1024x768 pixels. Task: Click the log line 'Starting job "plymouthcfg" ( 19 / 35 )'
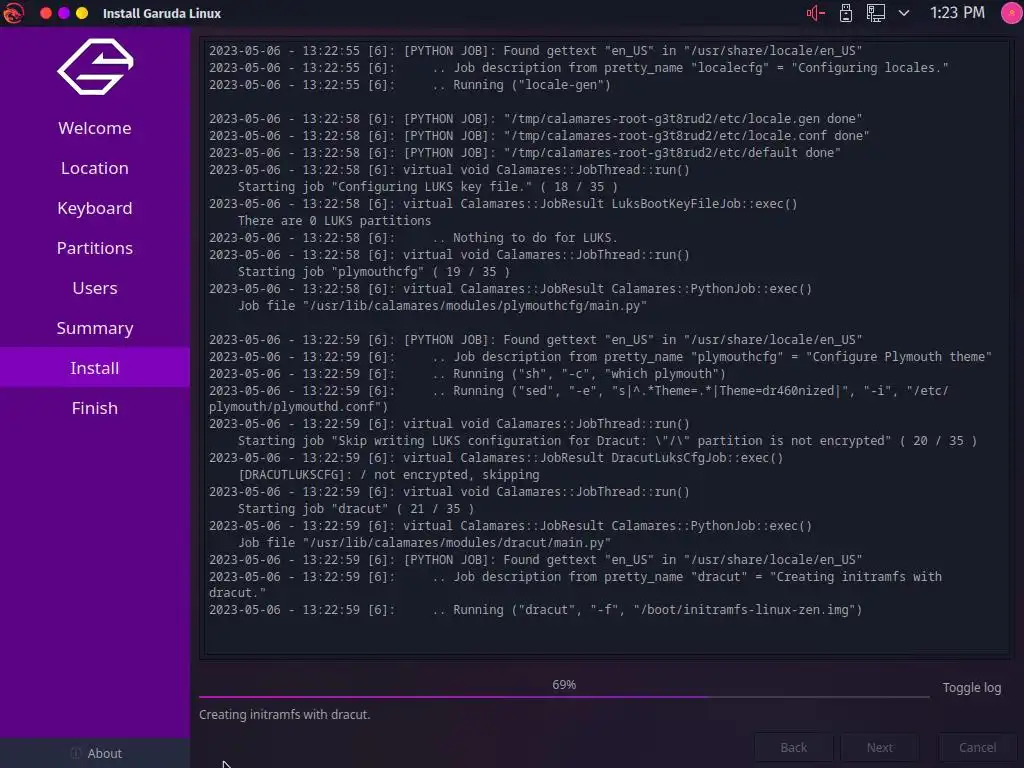tap(374, 272)
